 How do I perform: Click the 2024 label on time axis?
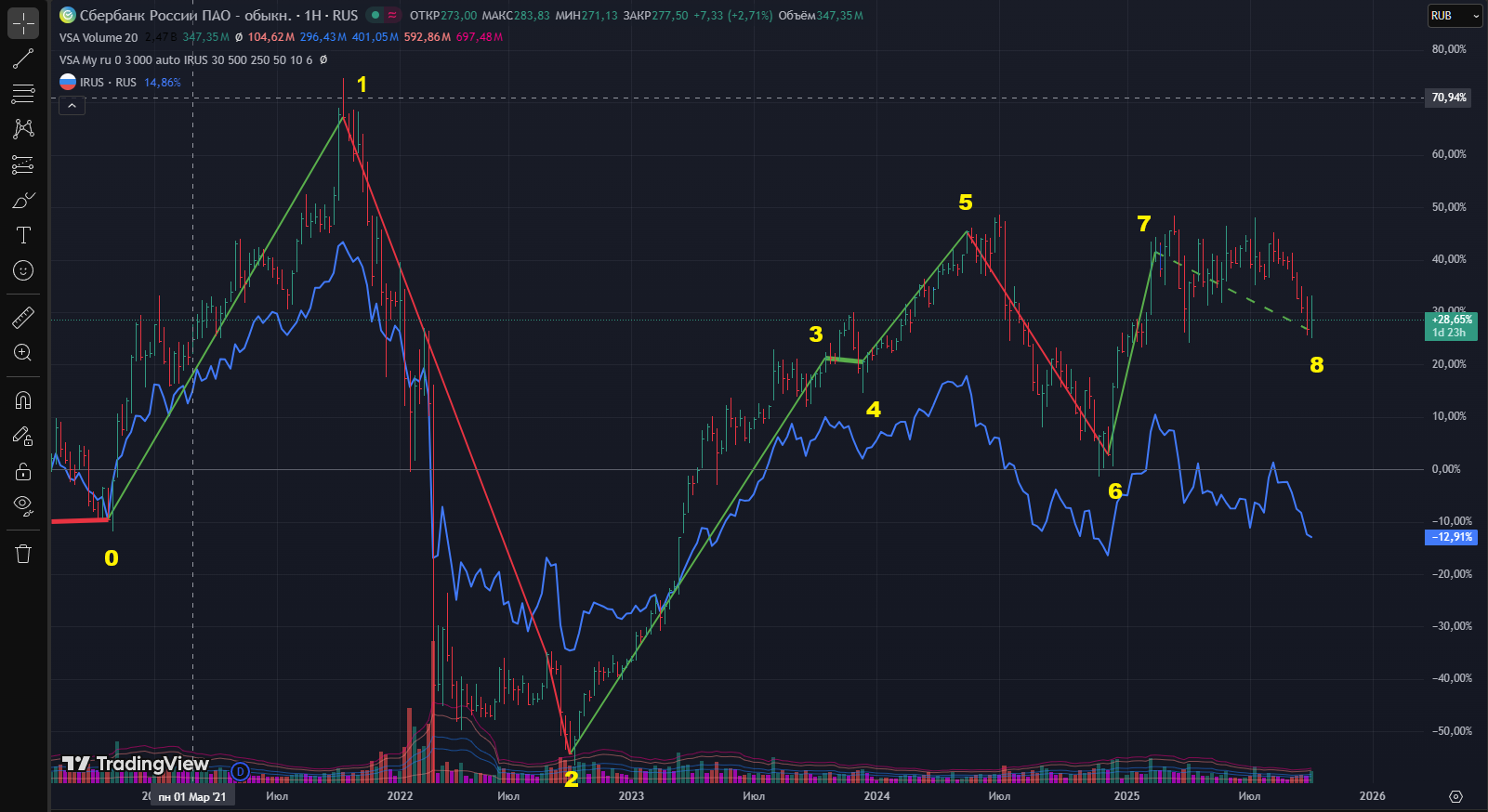(876, 796)
